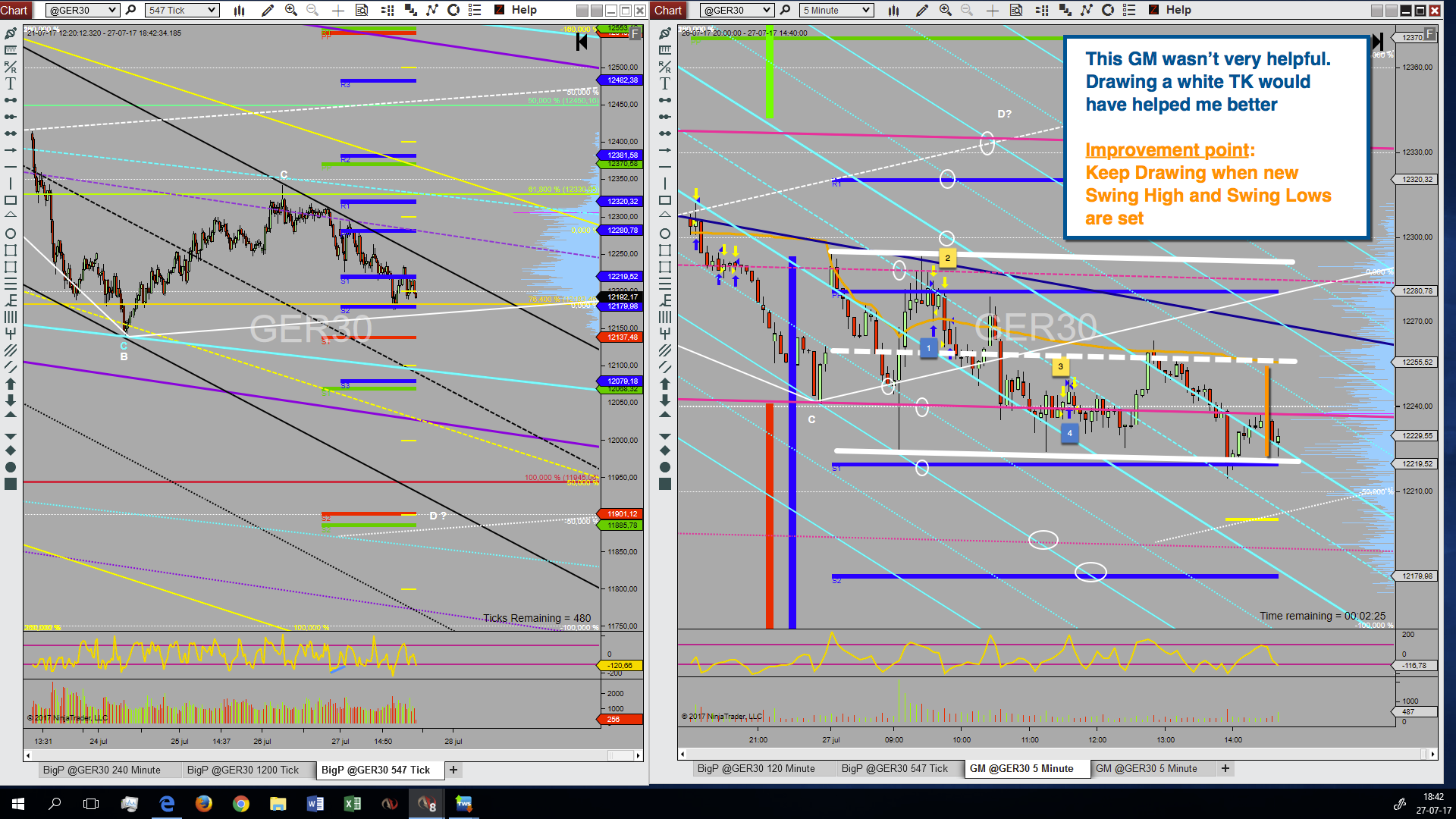Image resolution: width=1456 pixels, height=819 pixels.
Task: Open the properties list icon in left chart
Action: [x=475, y=10]
